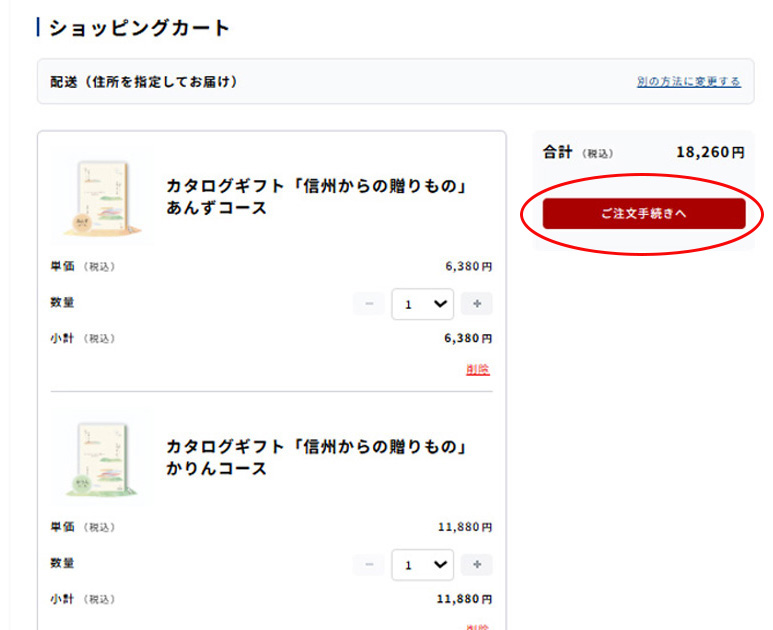Viewport: 773px width, 630px height.
Task: View かりんコース catalog thumbnail
Action: (x=102, y=458)
